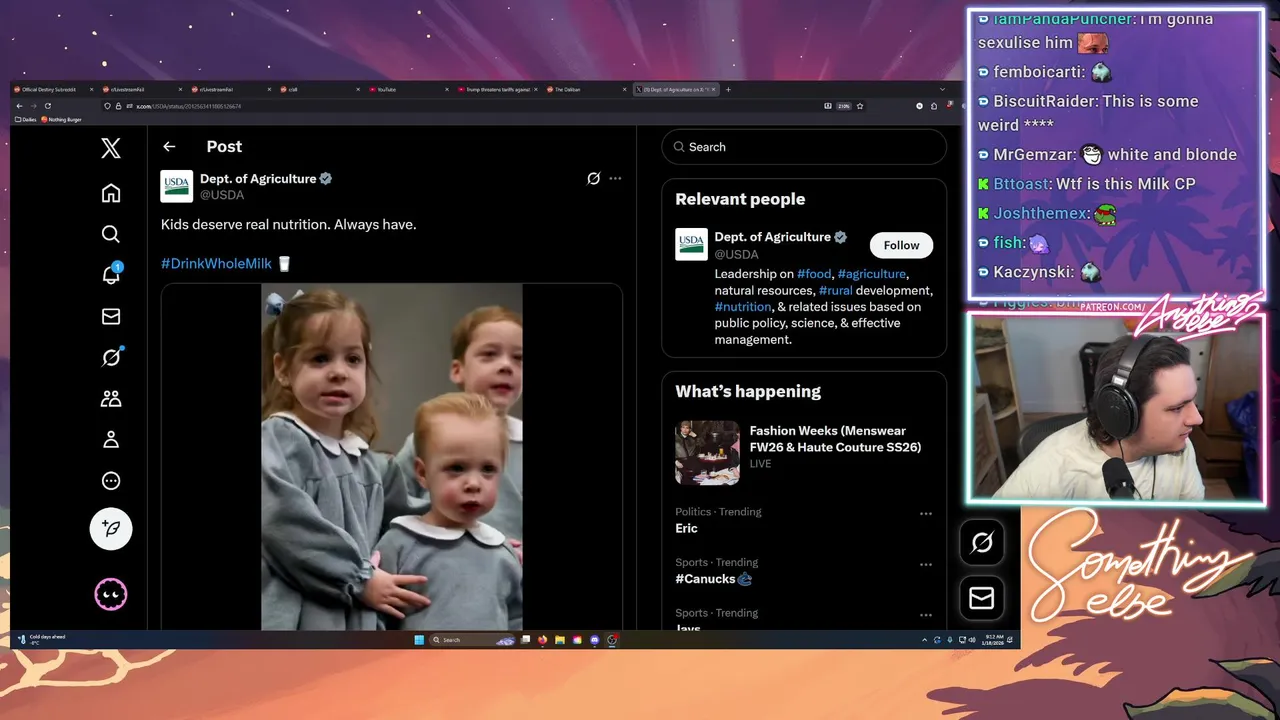Screen dimensions: 1280x720
Task: Click the browser reload button
Action: (x=47, y=106)
